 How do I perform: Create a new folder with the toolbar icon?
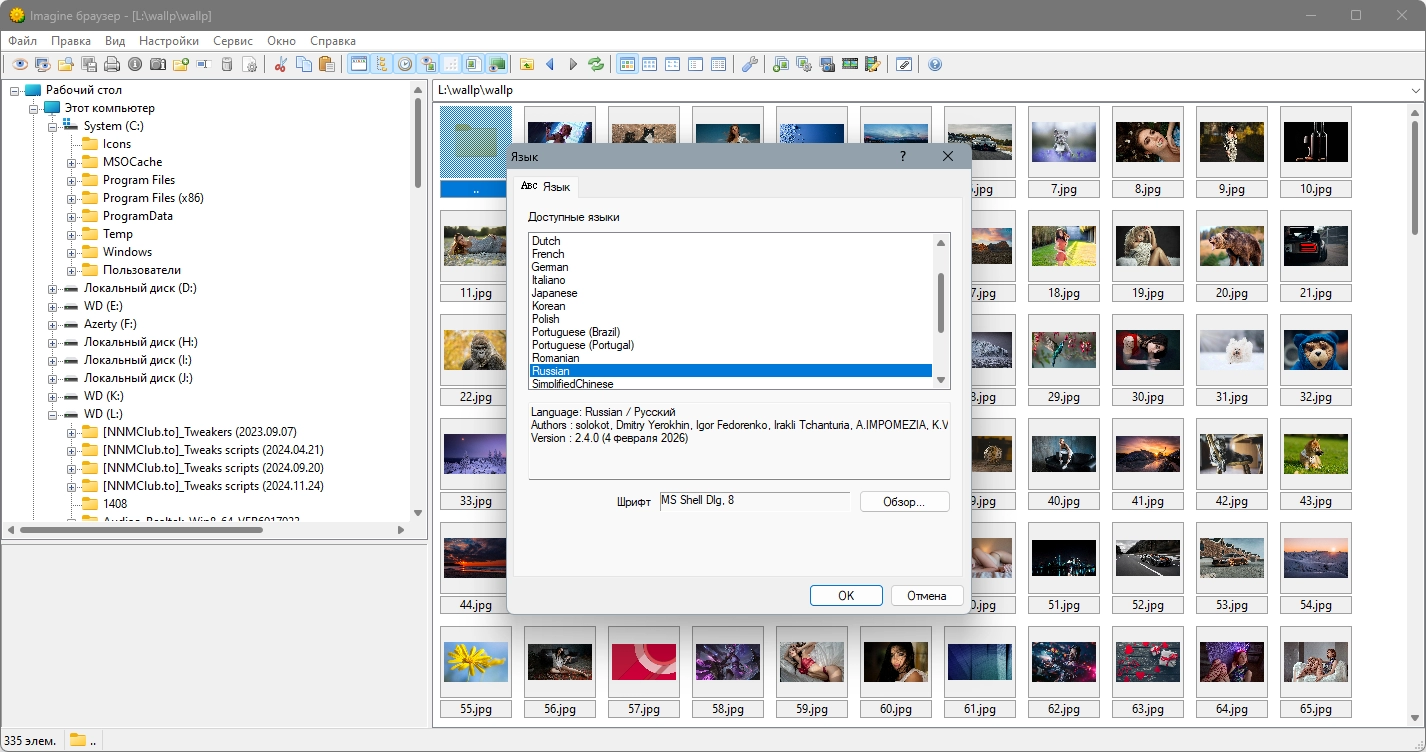click(180, 64)
